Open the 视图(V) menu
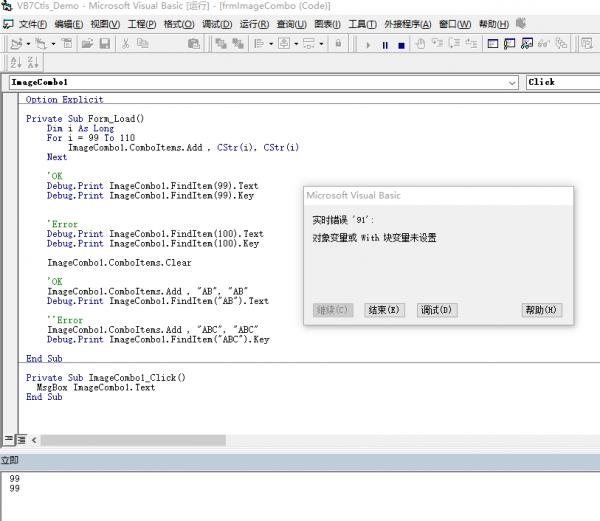 pos(105,24)
